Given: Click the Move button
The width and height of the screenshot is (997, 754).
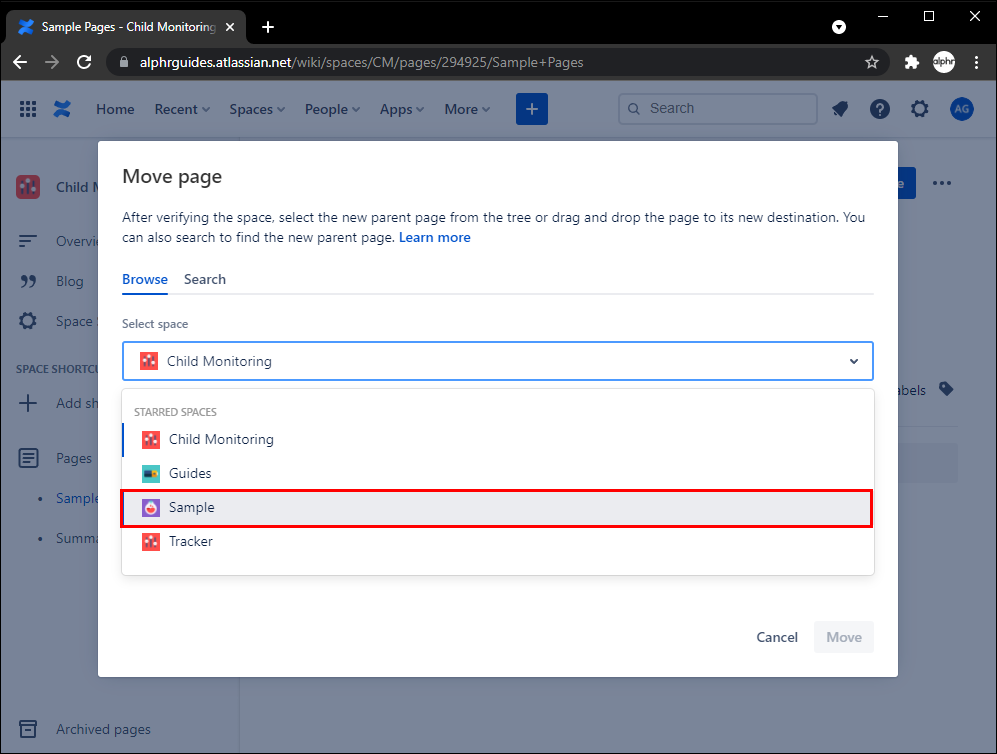Looking at the screenshot, I should coord(844,637).
